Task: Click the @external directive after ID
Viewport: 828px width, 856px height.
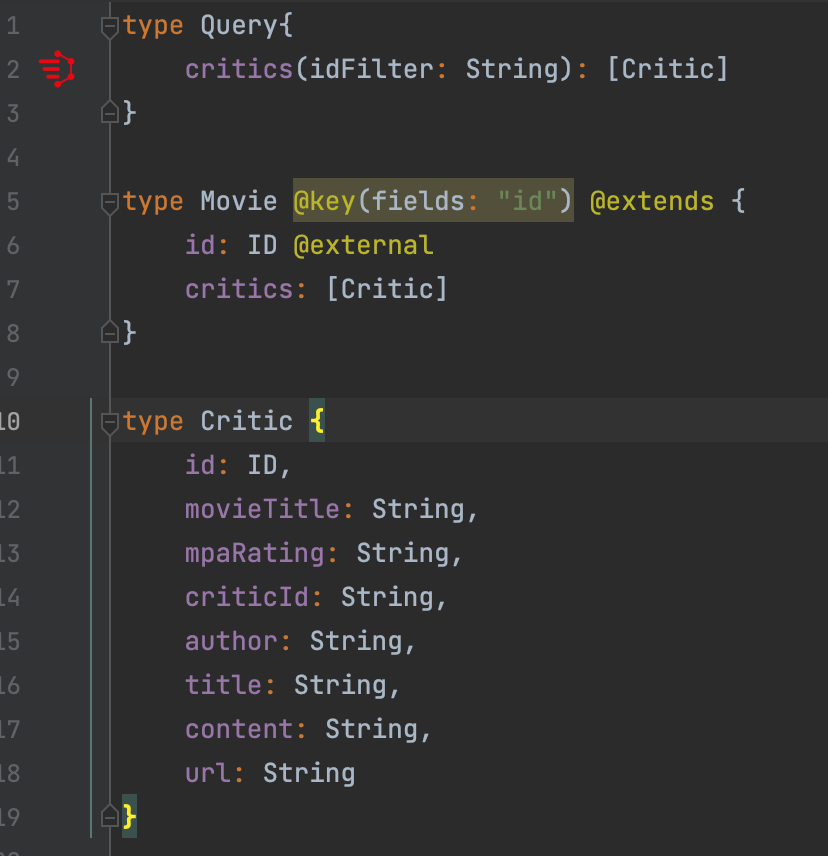Action: (363, 245)
